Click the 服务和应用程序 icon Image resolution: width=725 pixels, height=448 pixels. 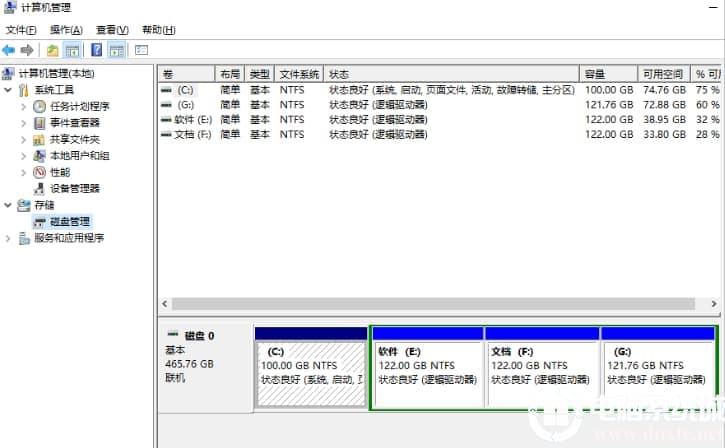click(24, 238)
